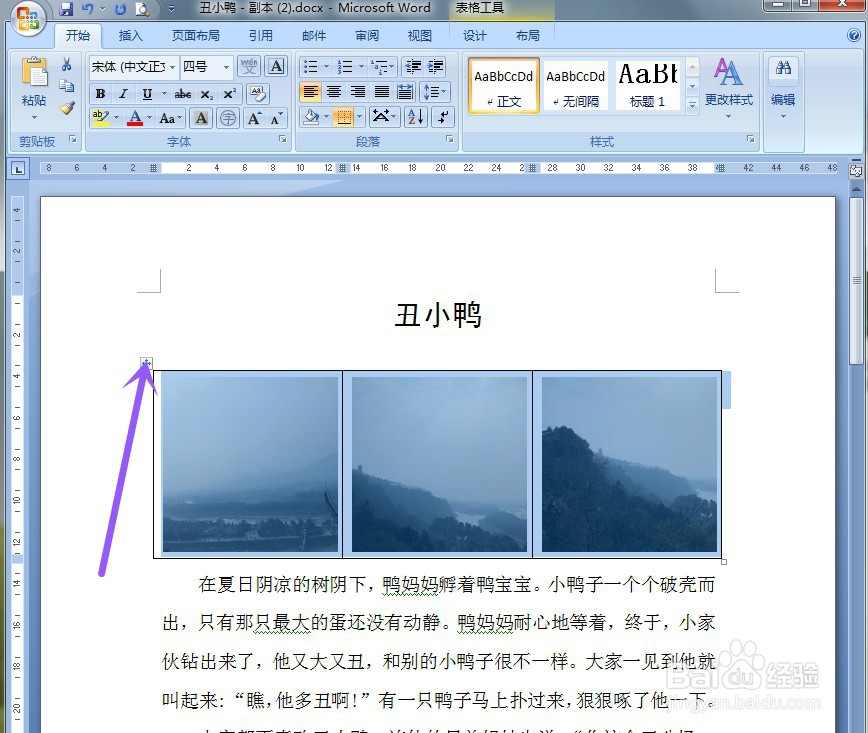Open the font size dropdown
Image resolution: width=868 pixels, height=733 pixels.
[x=224, y=66]
